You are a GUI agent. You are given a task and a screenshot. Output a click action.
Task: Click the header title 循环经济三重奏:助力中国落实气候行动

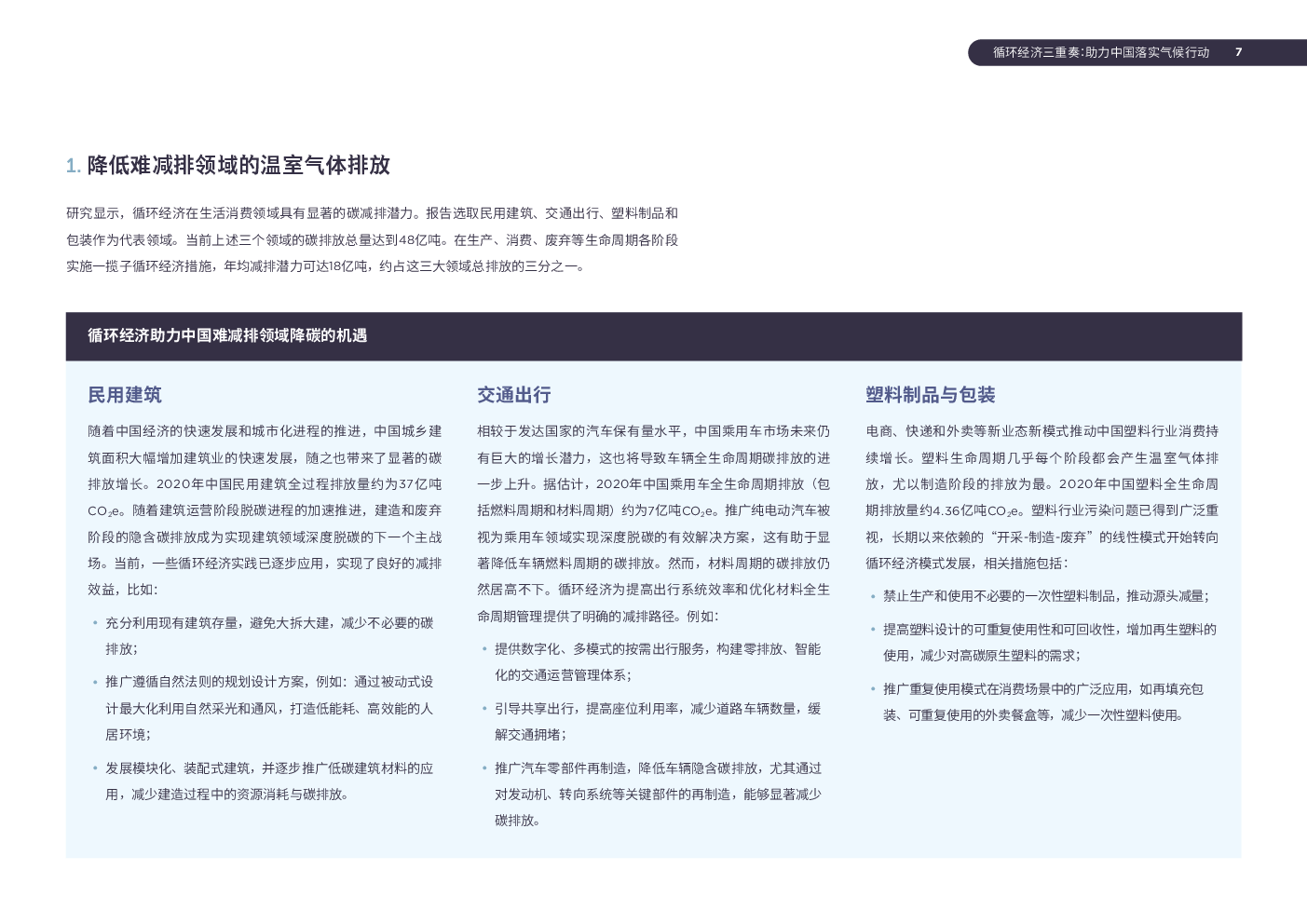[x=1100, y=52]
